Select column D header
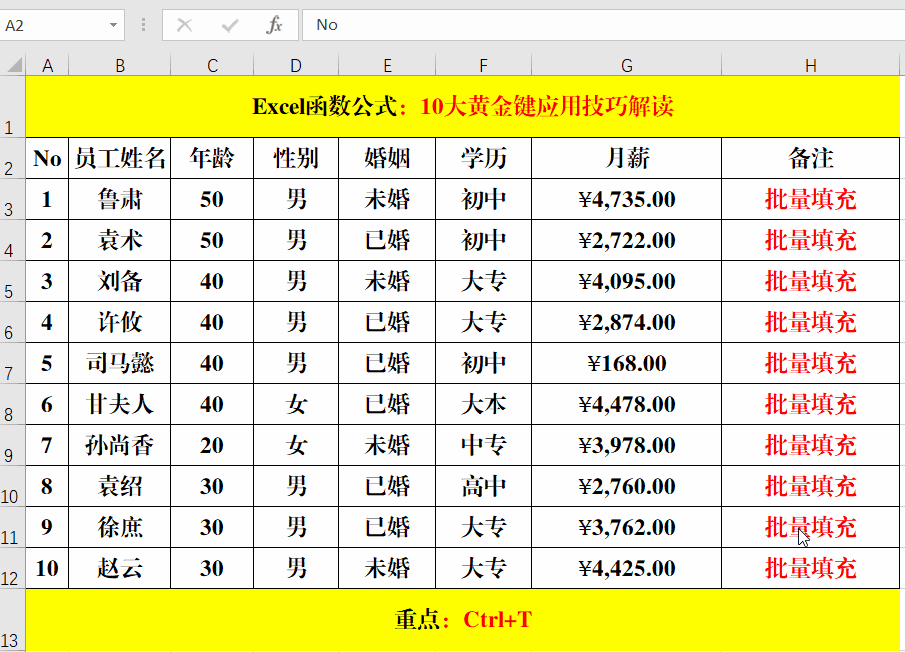Image resolution: width=905 pixels, height=652 pixels. click(296, 65)
